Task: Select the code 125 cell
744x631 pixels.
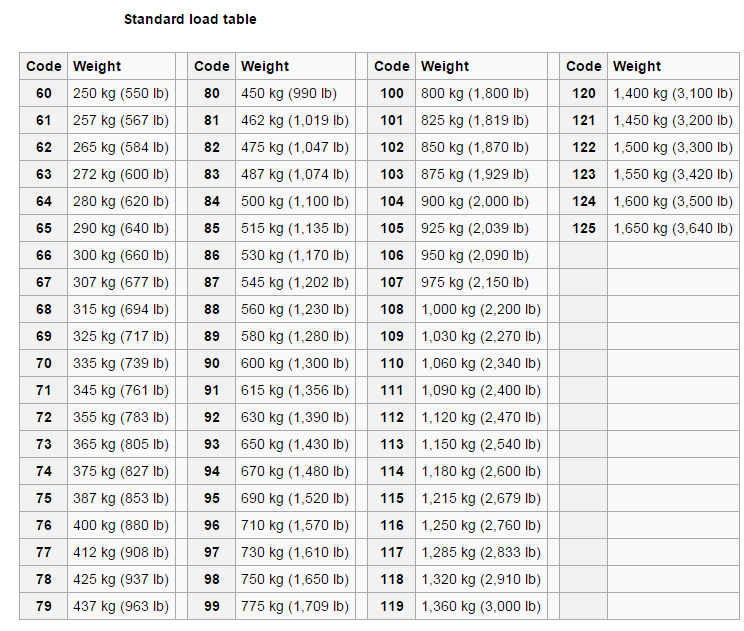Action: click(x=584, y=228)
